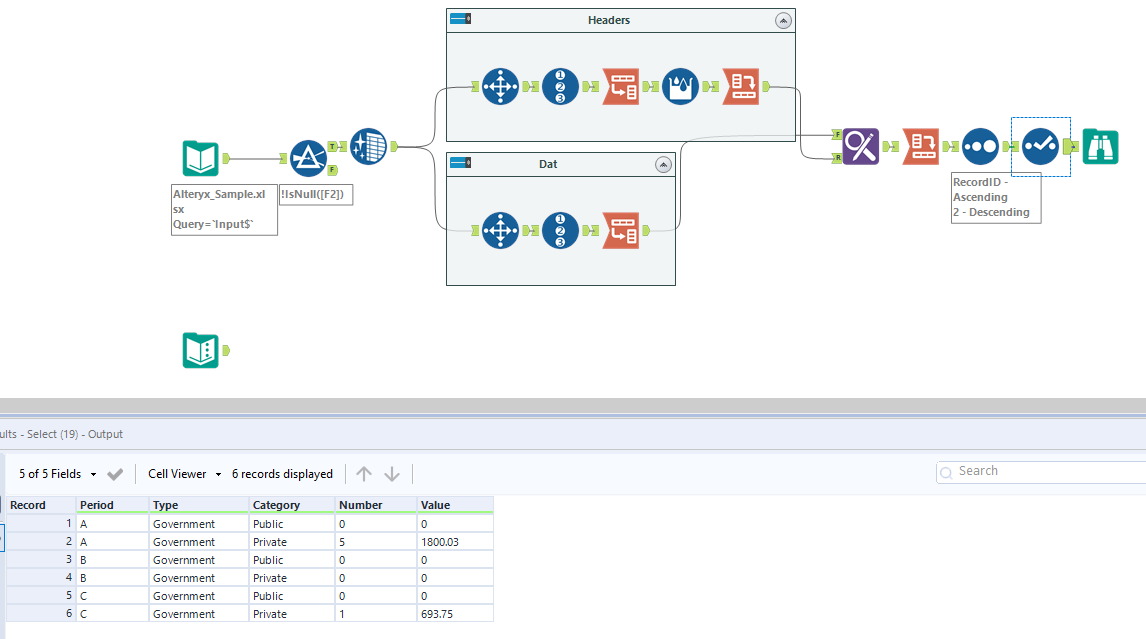Open the Alteryx_Sample.xlsx Input Data tool

point(200,158)
